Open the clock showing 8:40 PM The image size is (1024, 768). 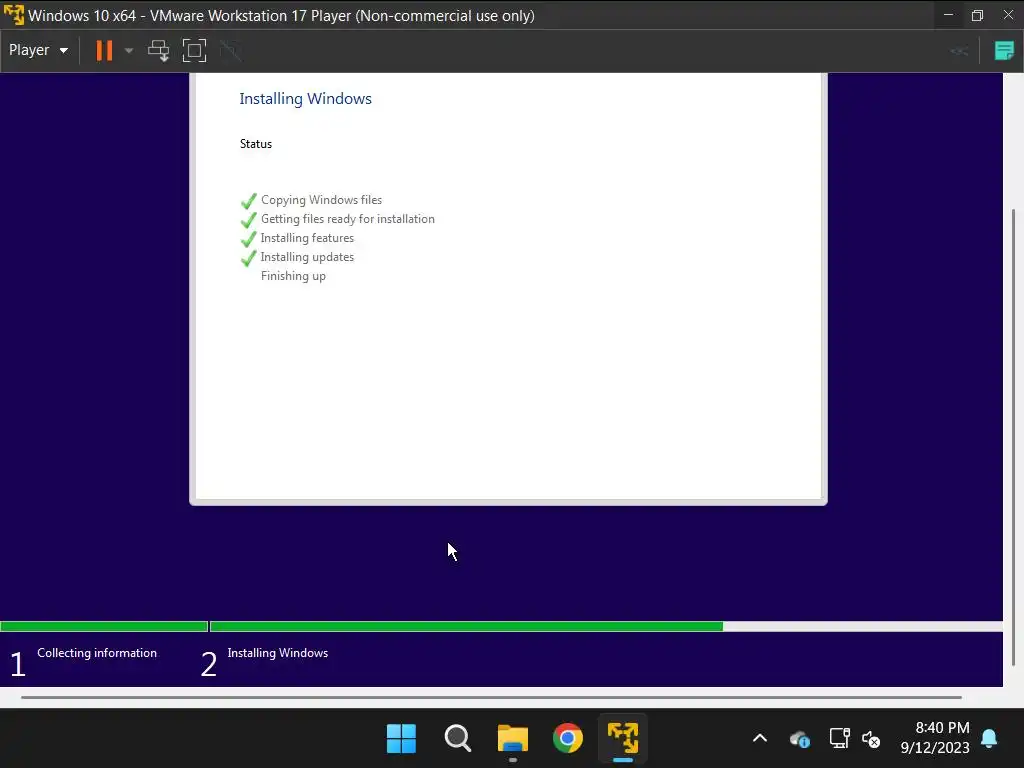coord(935,738)
